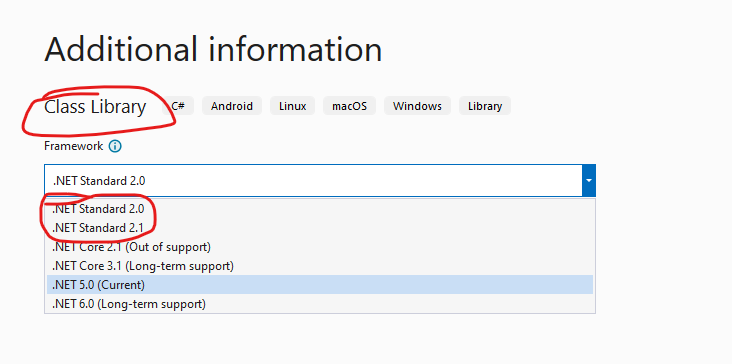This screenshot has height=364, width=732.
Task: Select .NET Core 2.1 (Out of support)
Action: (x=320, y=246)
